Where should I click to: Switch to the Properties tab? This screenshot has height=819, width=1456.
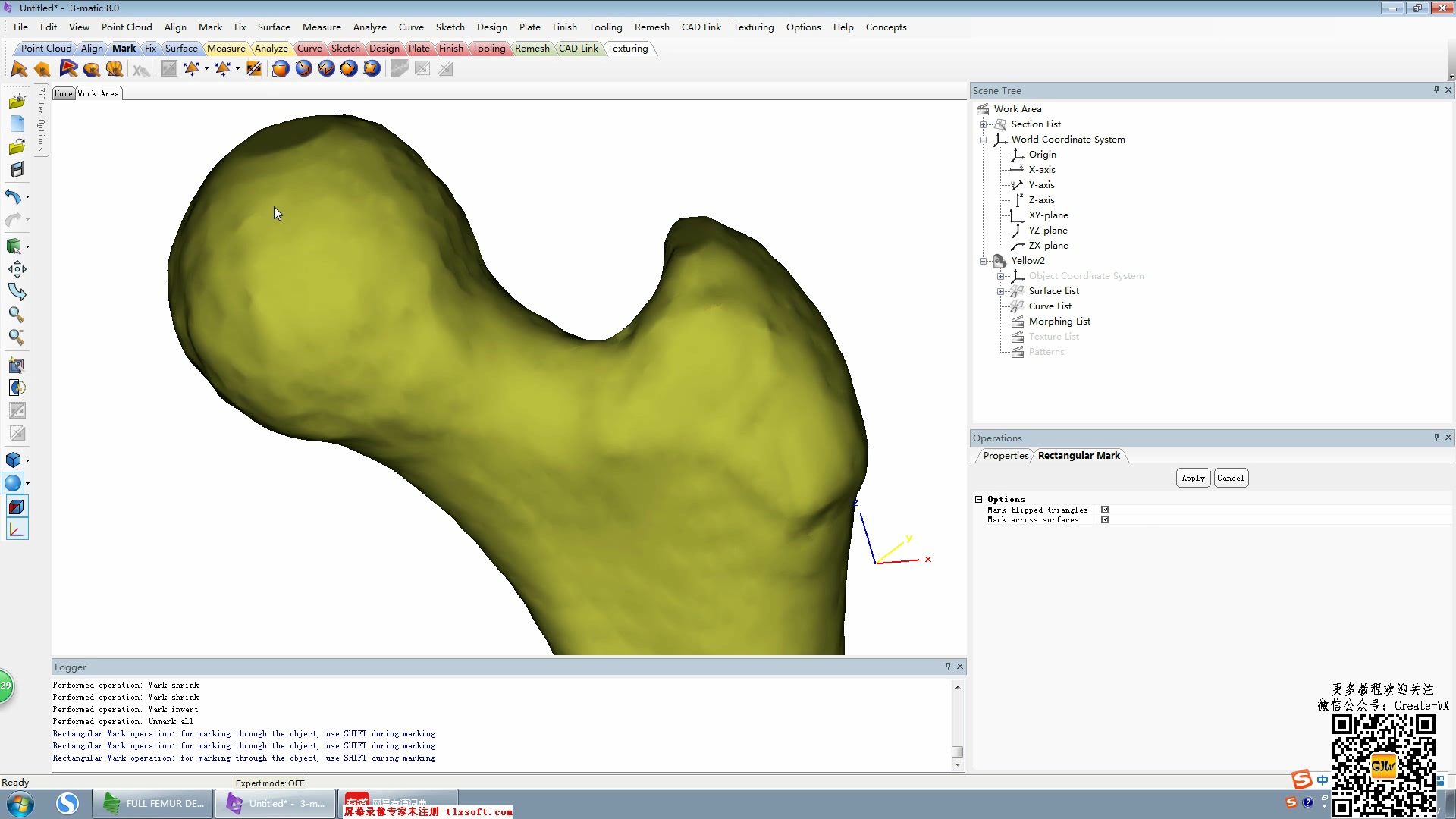[x=1006, y=456]
